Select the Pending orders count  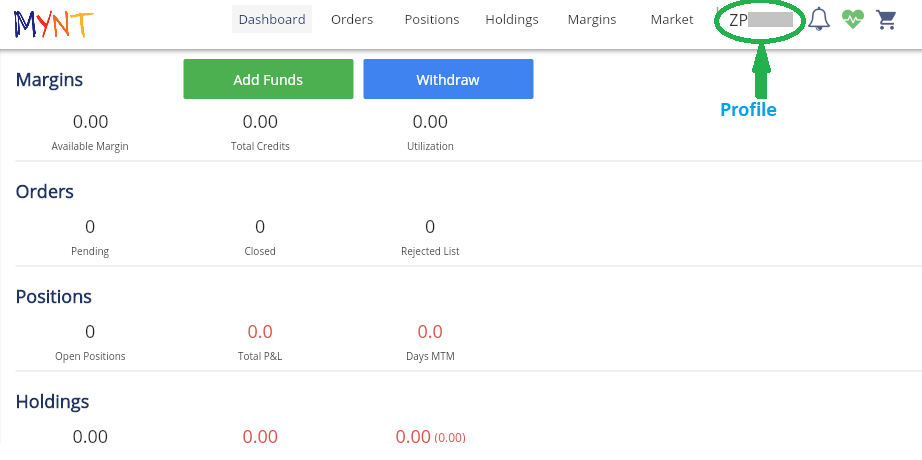pos(90,228)
